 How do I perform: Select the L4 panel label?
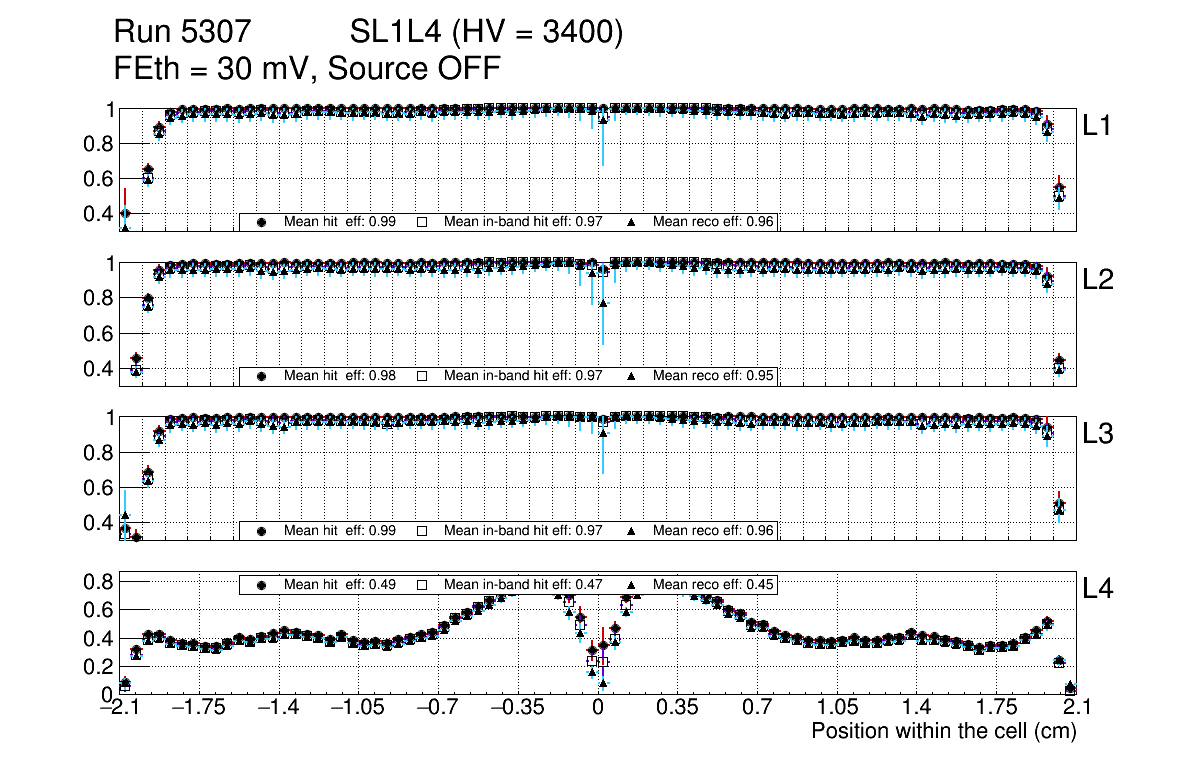click(1098, 589)
